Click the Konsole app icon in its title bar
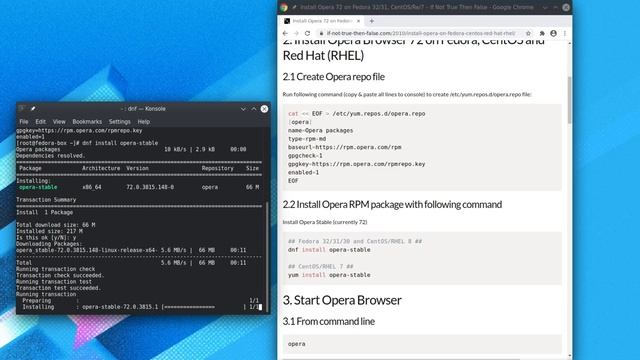This screenshot has width=640, height=360. [x=21, y=109]
